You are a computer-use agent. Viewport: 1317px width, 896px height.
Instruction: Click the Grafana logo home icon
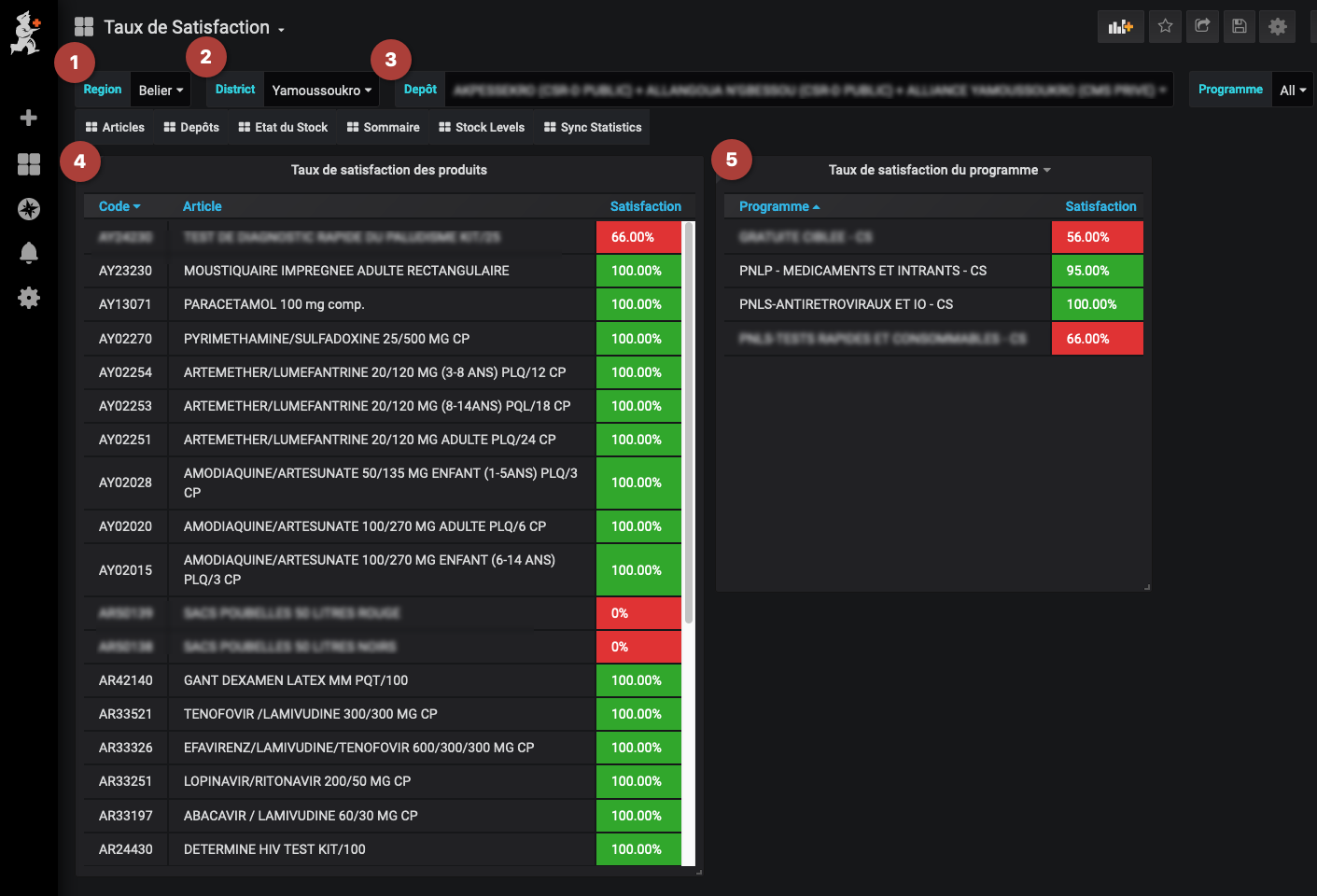coord(26,33)
